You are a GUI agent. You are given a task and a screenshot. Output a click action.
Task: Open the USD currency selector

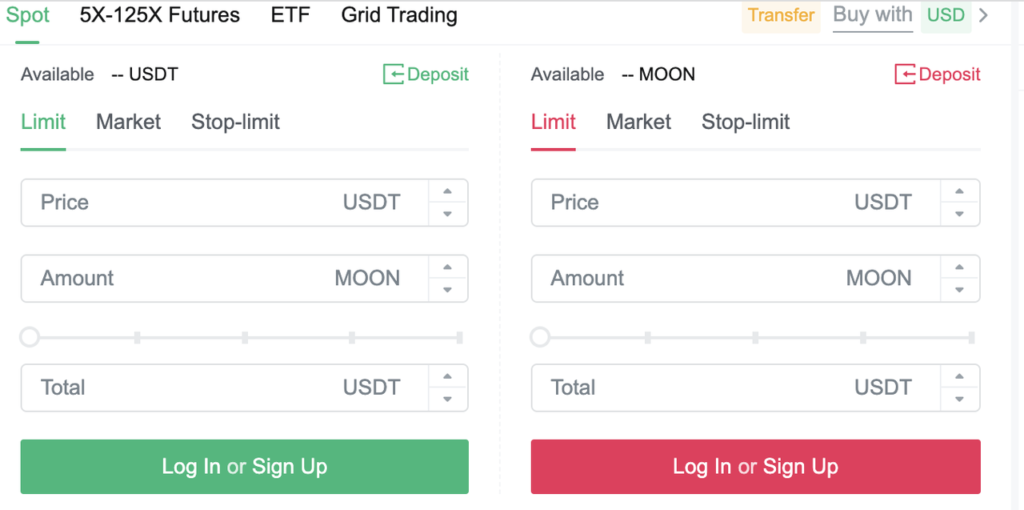coord(946,16)
